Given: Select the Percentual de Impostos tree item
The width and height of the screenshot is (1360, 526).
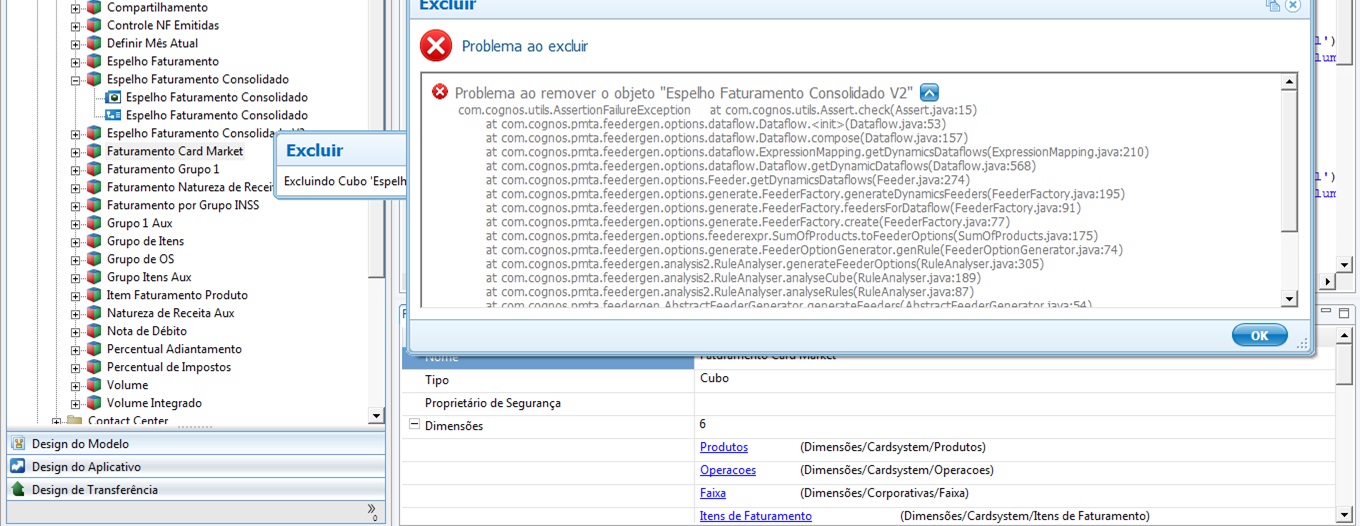Looking at the screenshot, I should click(x=169, y=367).
